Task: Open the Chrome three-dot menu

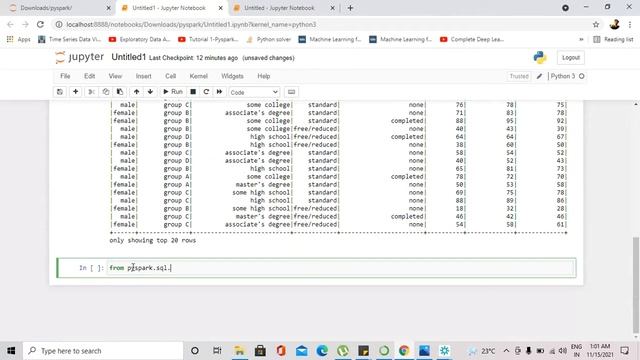Action: [630, 24]
